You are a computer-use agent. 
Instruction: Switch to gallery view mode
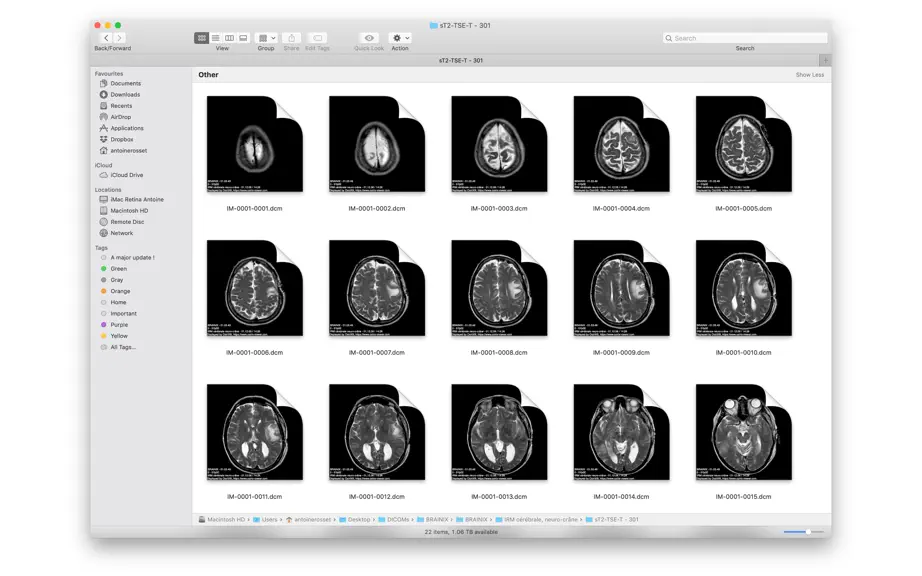[243, 38]
